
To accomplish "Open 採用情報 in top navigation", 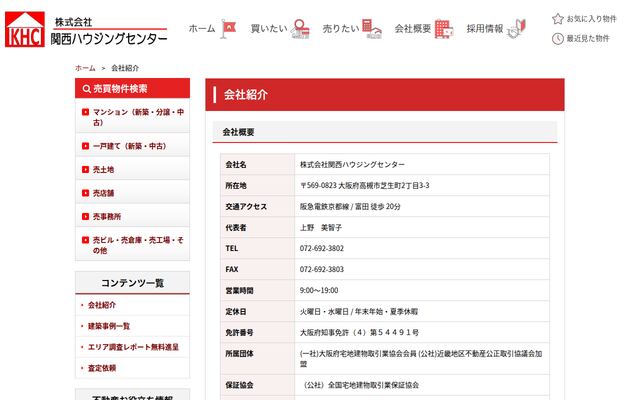I will click(485, 29).
